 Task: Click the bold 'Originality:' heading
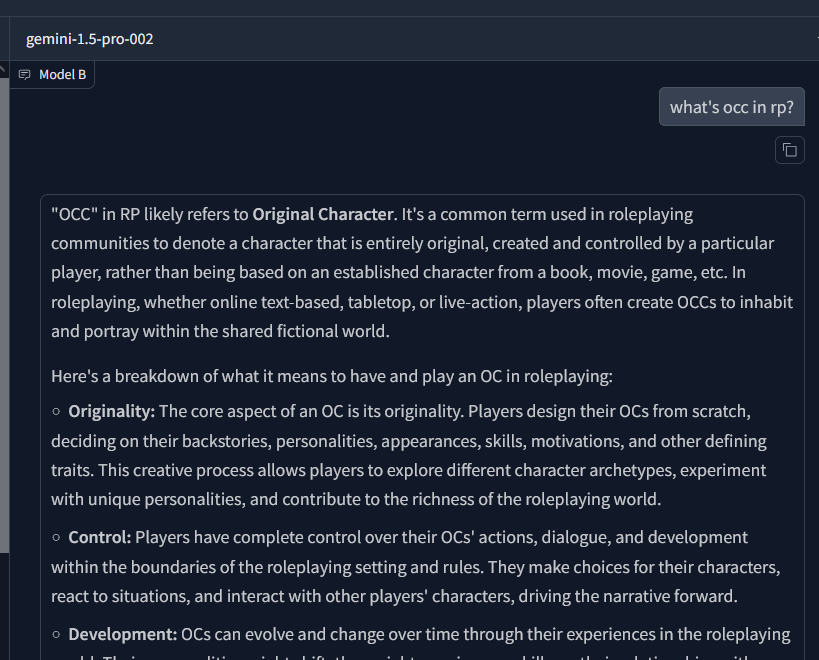112,411
